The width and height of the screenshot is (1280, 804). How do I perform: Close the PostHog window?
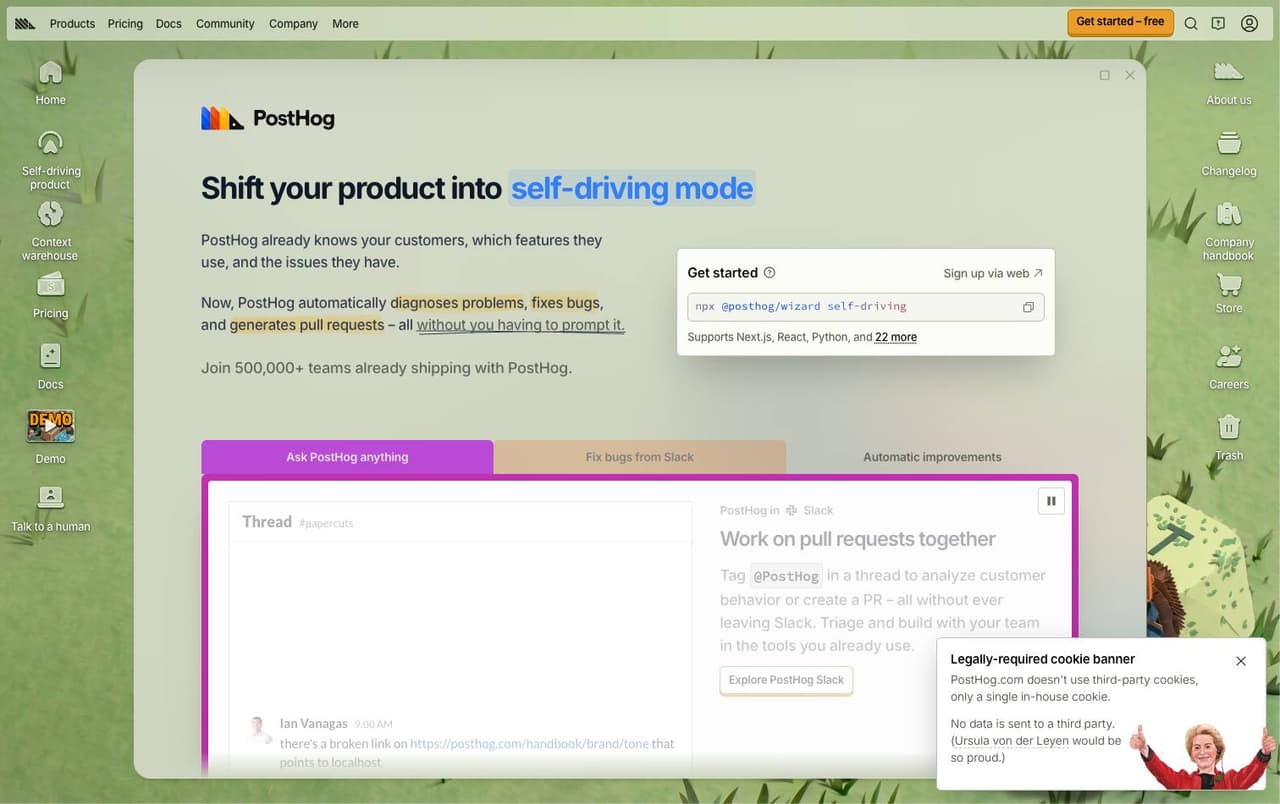coord(1130,75)
